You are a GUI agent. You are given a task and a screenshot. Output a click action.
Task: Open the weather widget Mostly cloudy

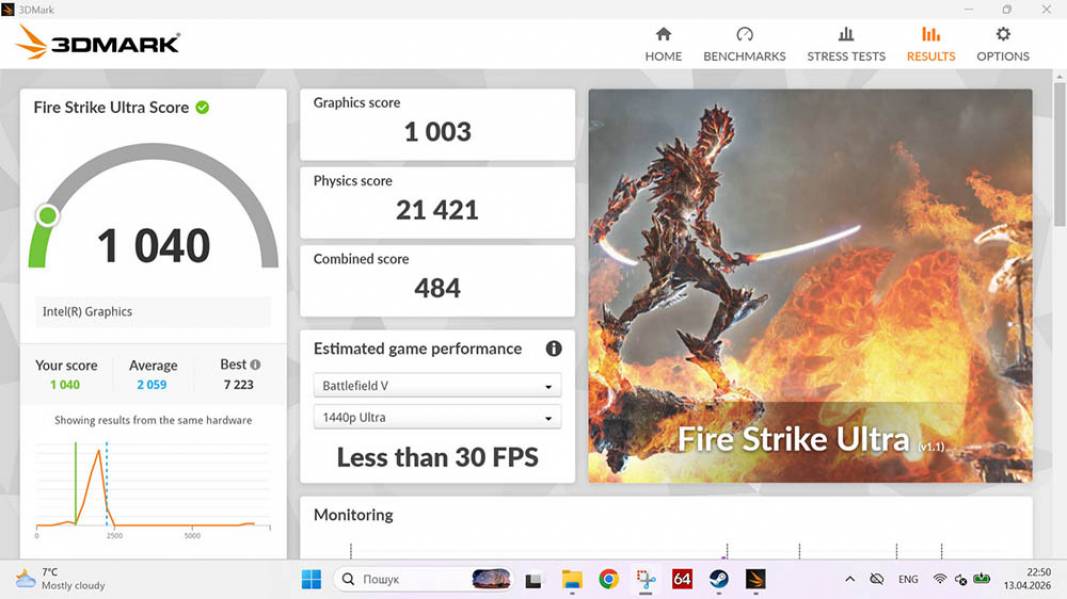click(x=61, y=579)
